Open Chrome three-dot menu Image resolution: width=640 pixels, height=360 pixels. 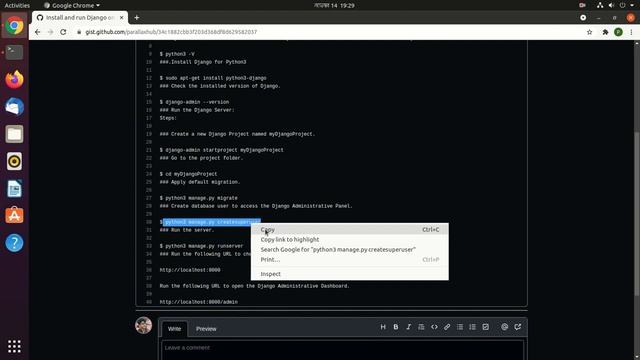point(631,32)
